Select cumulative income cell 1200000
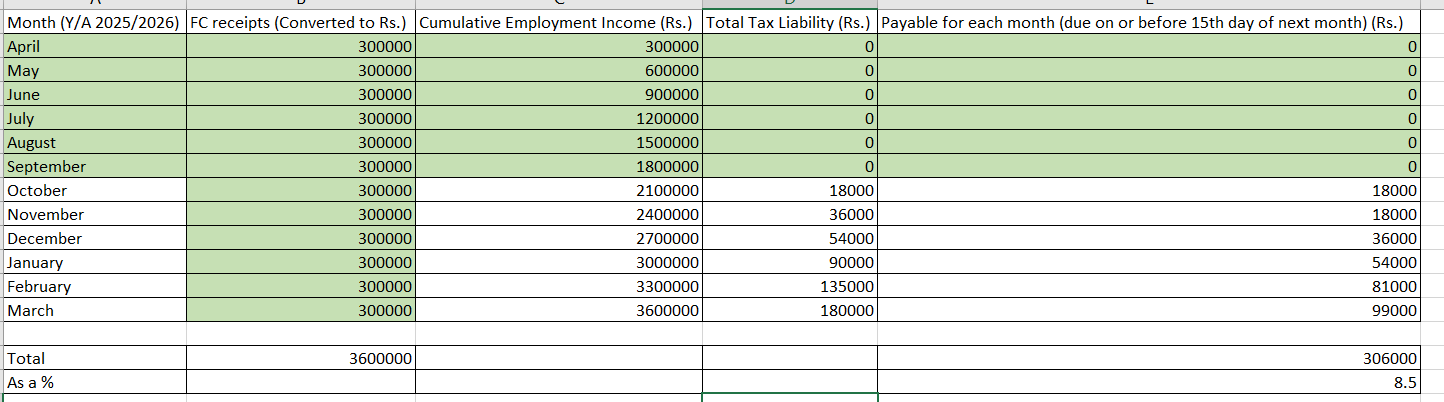 tap(559, 119)
